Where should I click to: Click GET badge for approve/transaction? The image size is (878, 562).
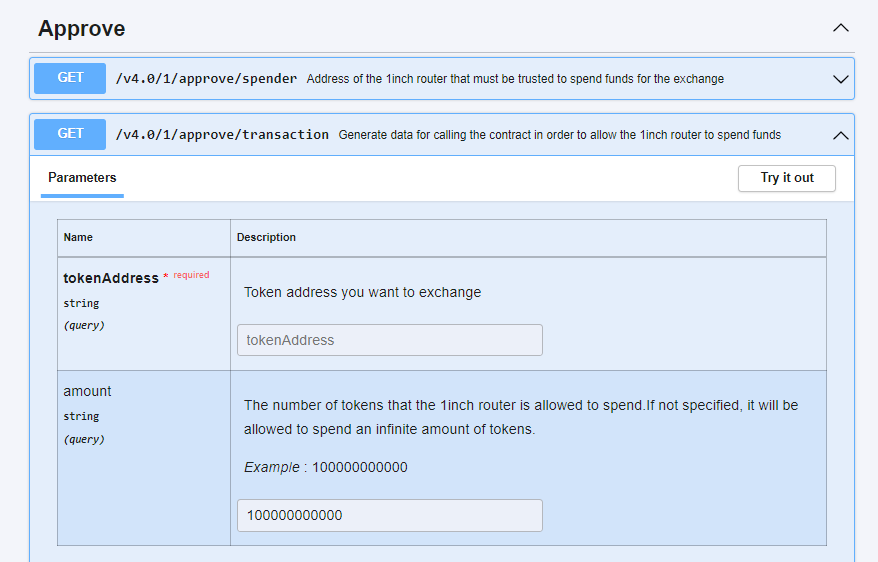pyautogui.click(x=70, y=134)
